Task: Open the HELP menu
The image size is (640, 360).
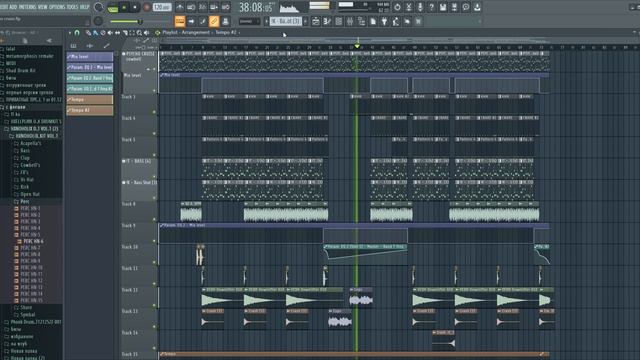Action: (84, 7)
